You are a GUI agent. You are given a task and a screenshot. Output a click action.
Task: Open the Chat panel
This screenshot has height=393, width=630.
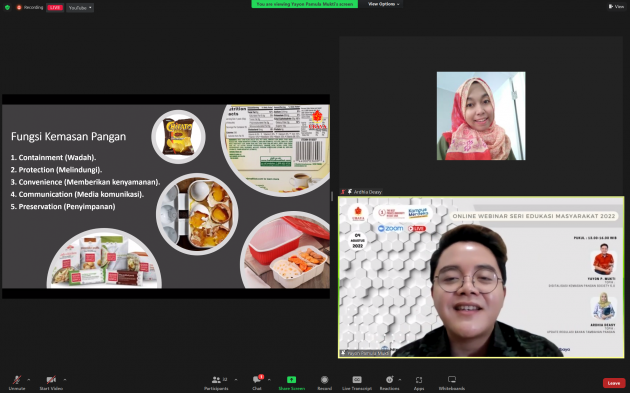coord(257,382)
